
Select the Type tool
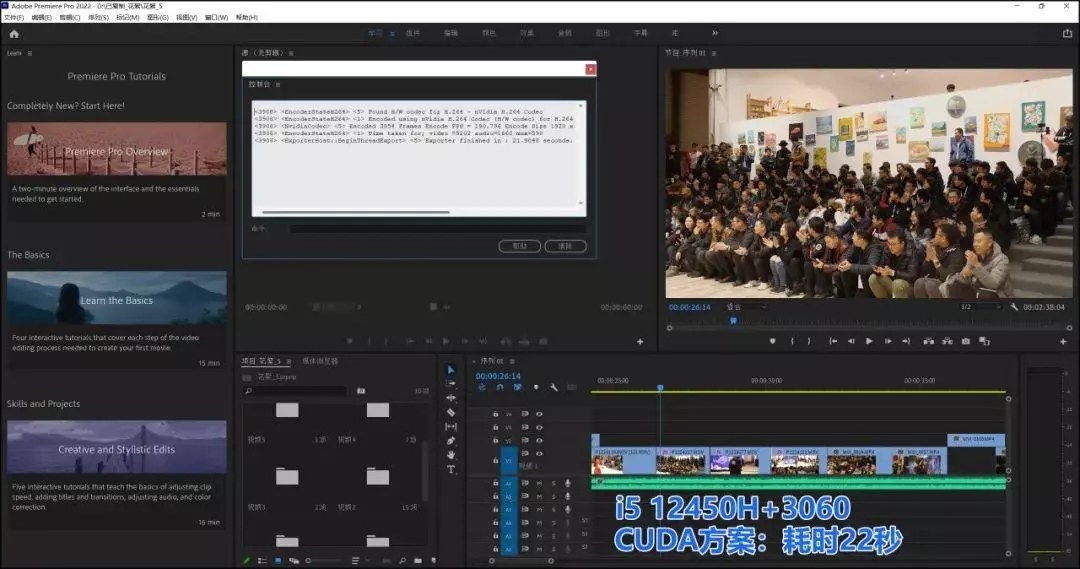coord(451,469)
